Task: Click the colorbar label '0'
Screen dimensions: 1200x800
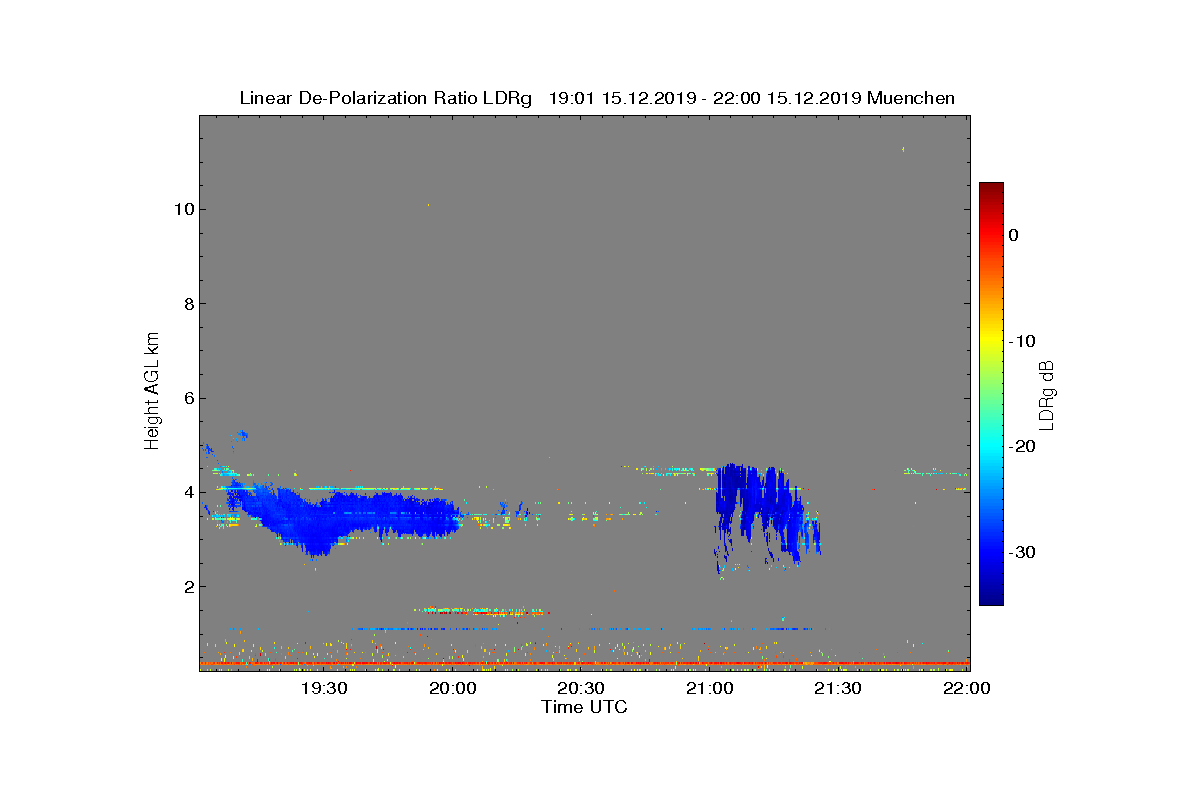Action: [x=1013, y=235]
